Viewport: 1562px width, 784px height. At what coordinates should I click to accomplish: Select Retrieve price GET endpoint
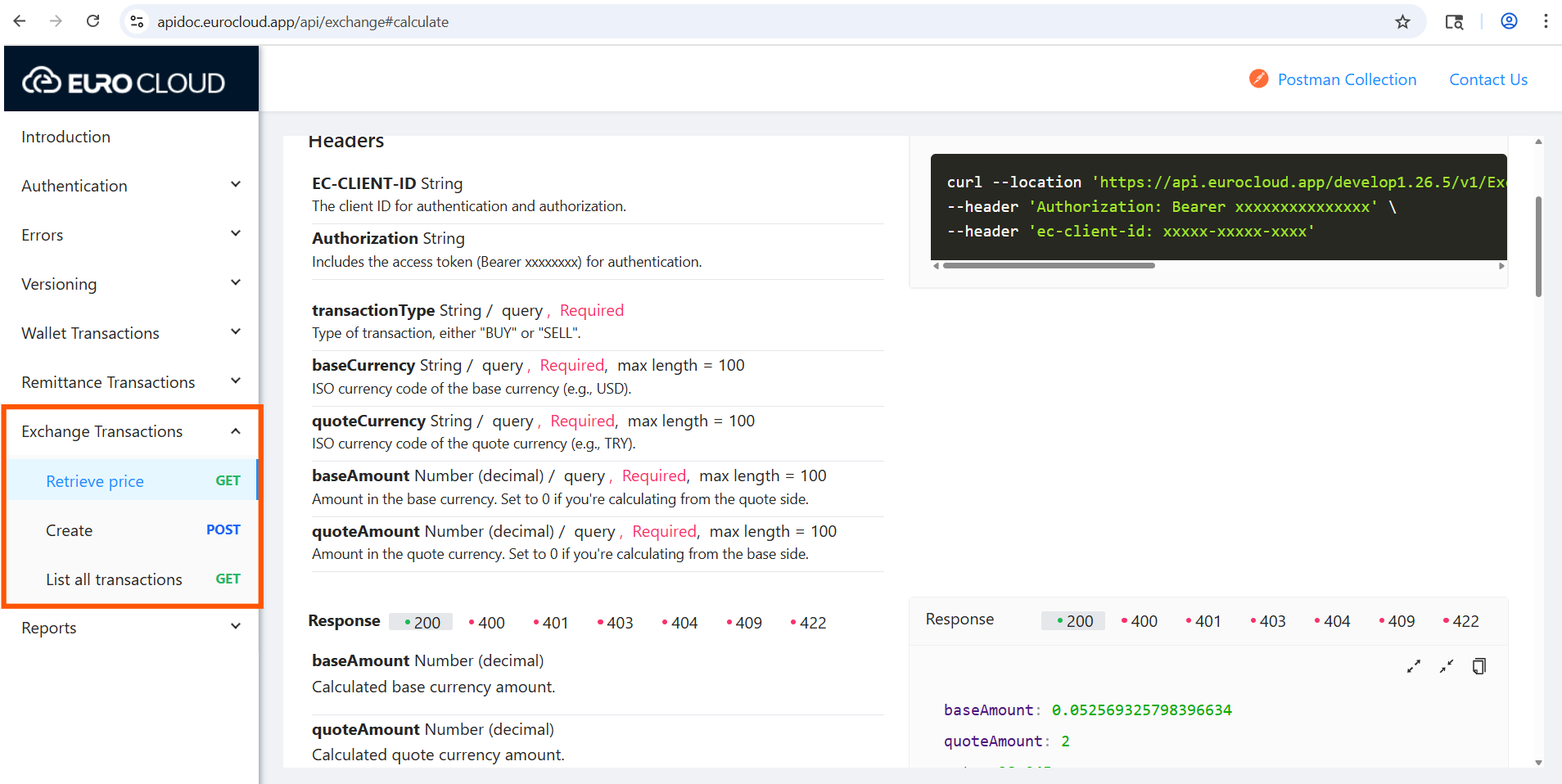click(x=132, y=481)
